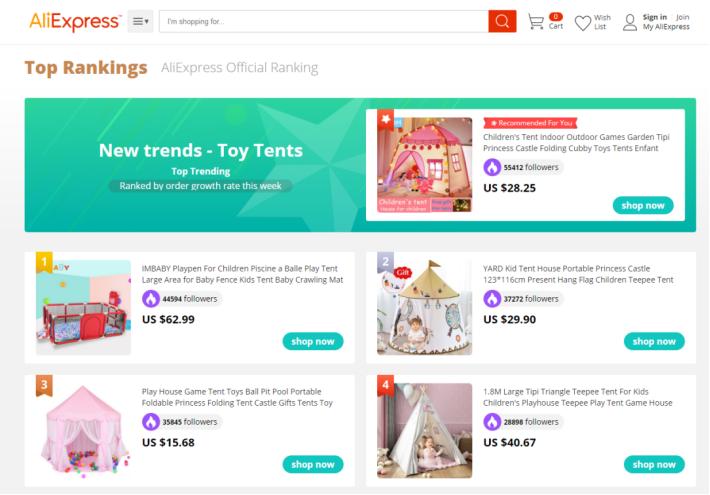Click the flame icon beside 55412 followers
This screenshot has width=710, height=495.
click(492, 167)
